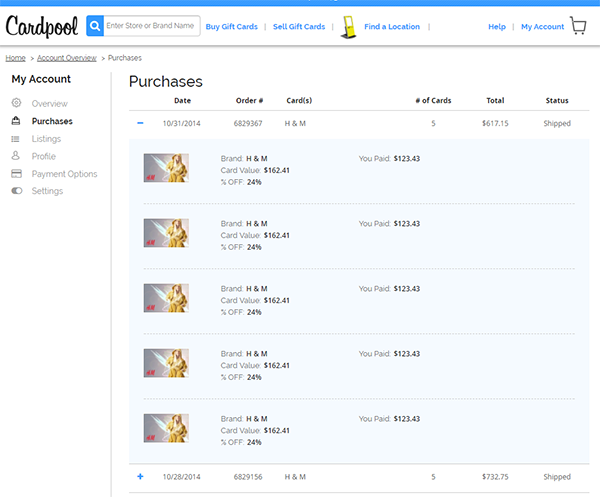Go to Find a Location
This screenshot has width=600, height=497.
tap(392, 26)
